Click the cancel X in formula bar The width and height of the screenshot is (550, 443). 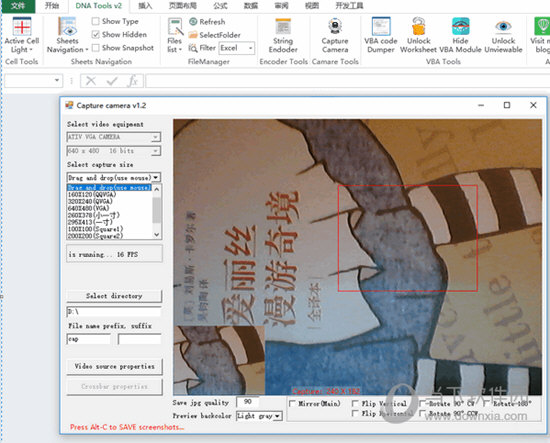(91, 81)
